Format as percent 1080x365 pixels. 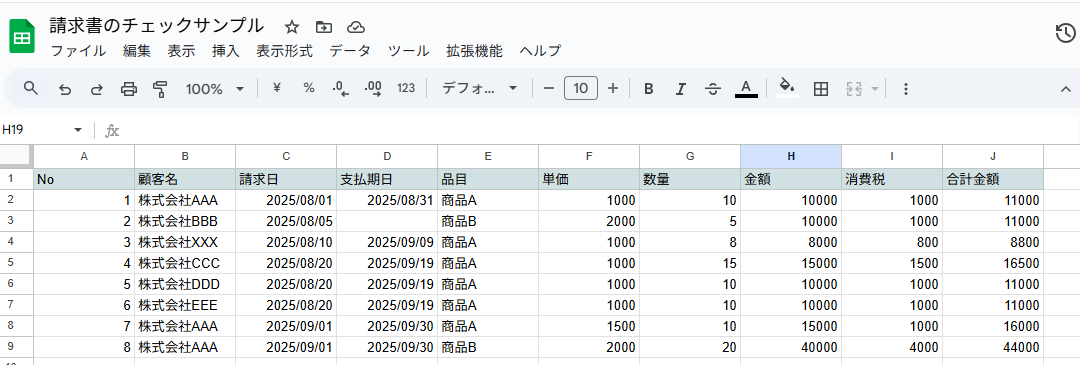coord(309,88)
